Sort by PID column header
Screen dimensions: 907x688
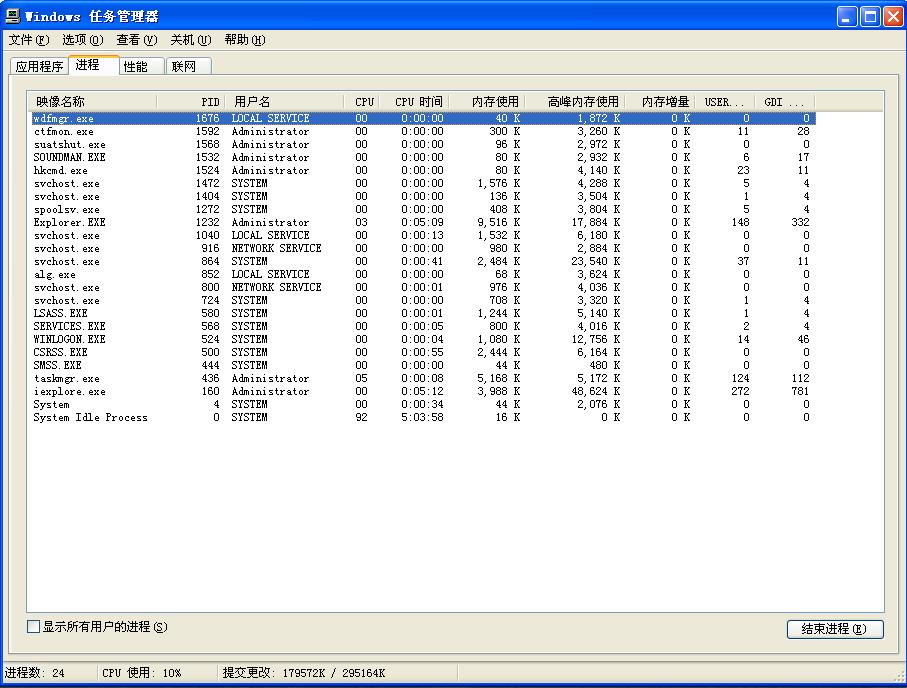point(191,102)
